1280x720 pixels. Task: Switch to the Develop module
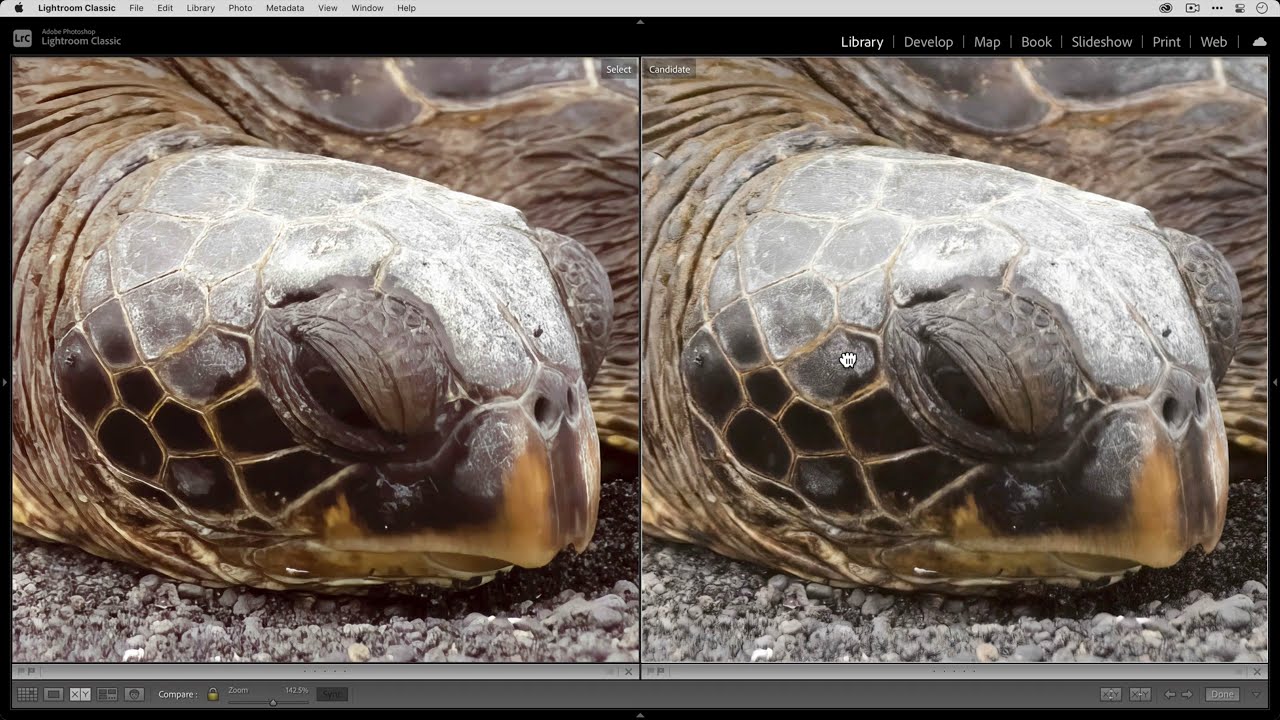(928, 42)
